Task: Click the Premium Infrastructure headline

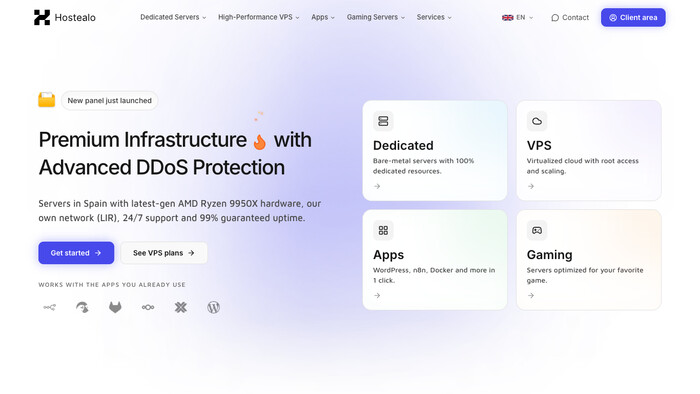Action: 175,153
